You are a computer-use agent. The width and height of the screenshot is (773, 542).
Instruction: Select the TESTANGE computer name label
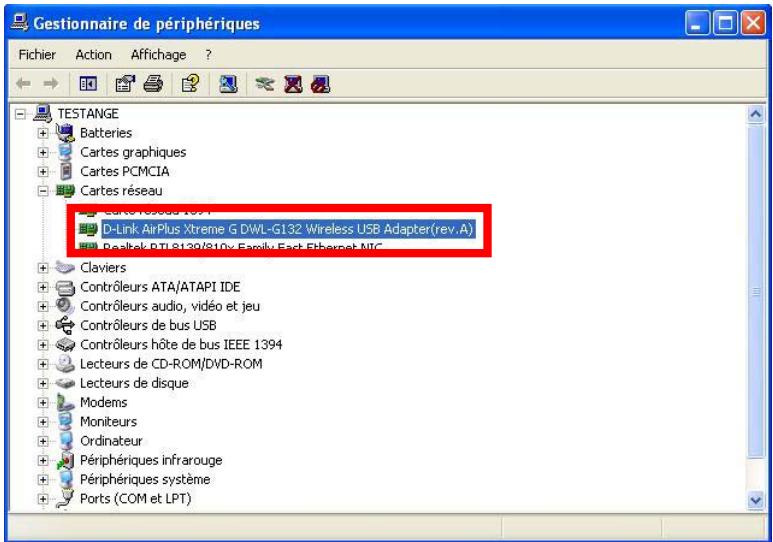click(x=88, y=114)
